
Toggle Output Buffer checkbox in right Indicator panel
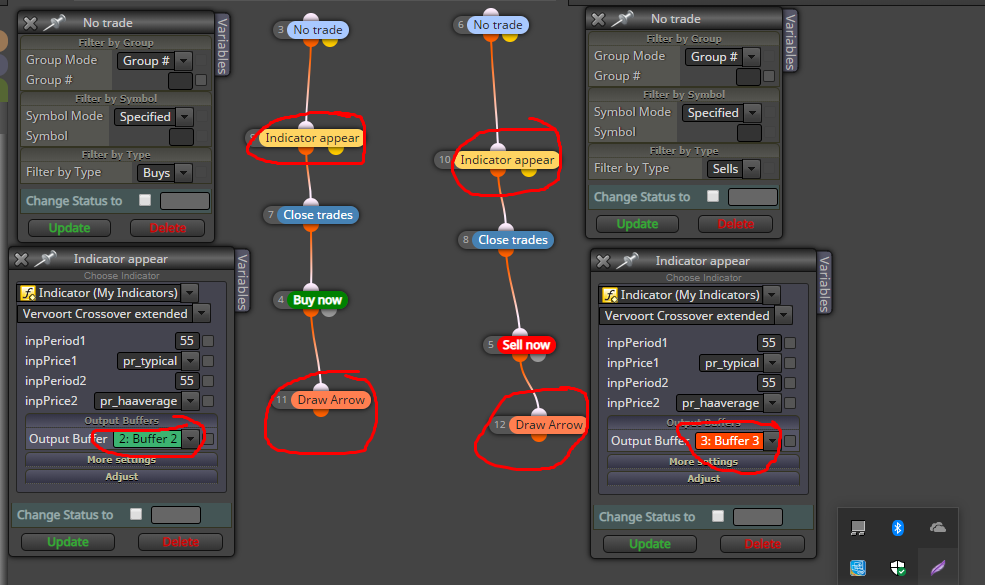pos(790,441)
